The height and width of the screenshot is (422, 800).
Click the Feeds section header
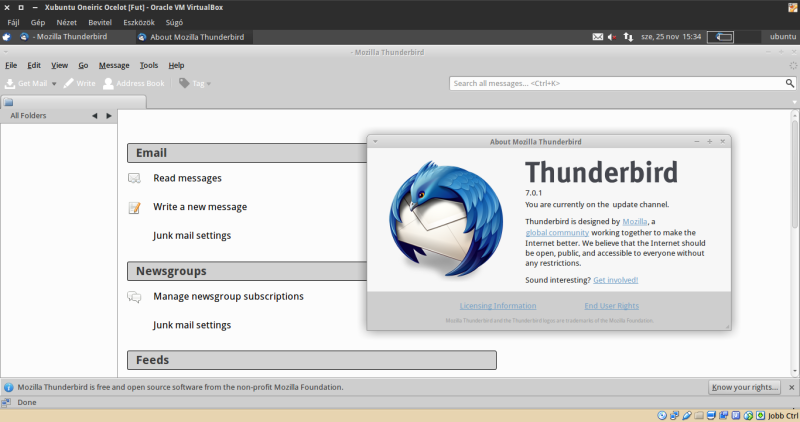[312, 360]
